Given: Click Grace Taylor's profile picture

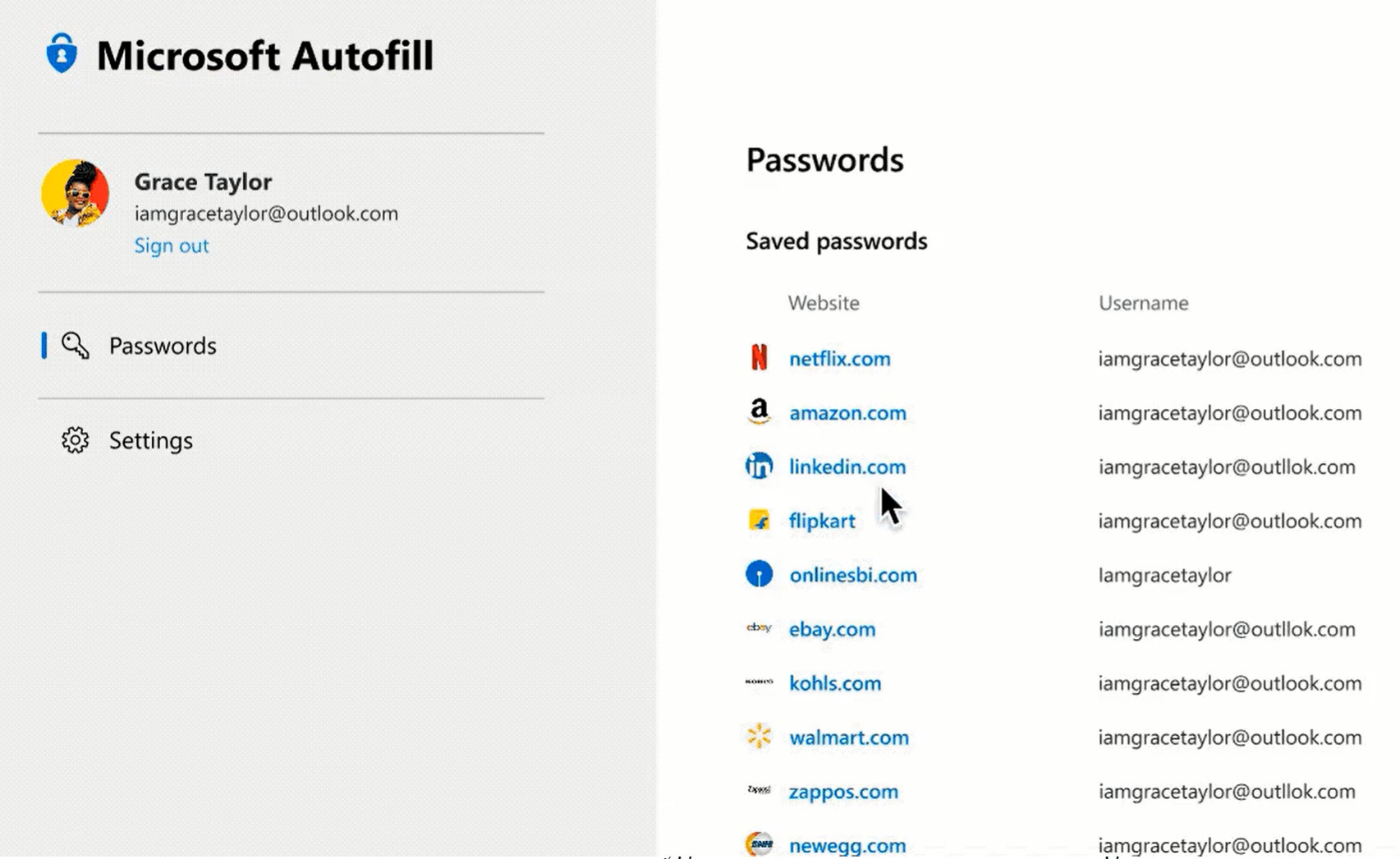Looking at the screenshot, I should click(x=76, y=194).
